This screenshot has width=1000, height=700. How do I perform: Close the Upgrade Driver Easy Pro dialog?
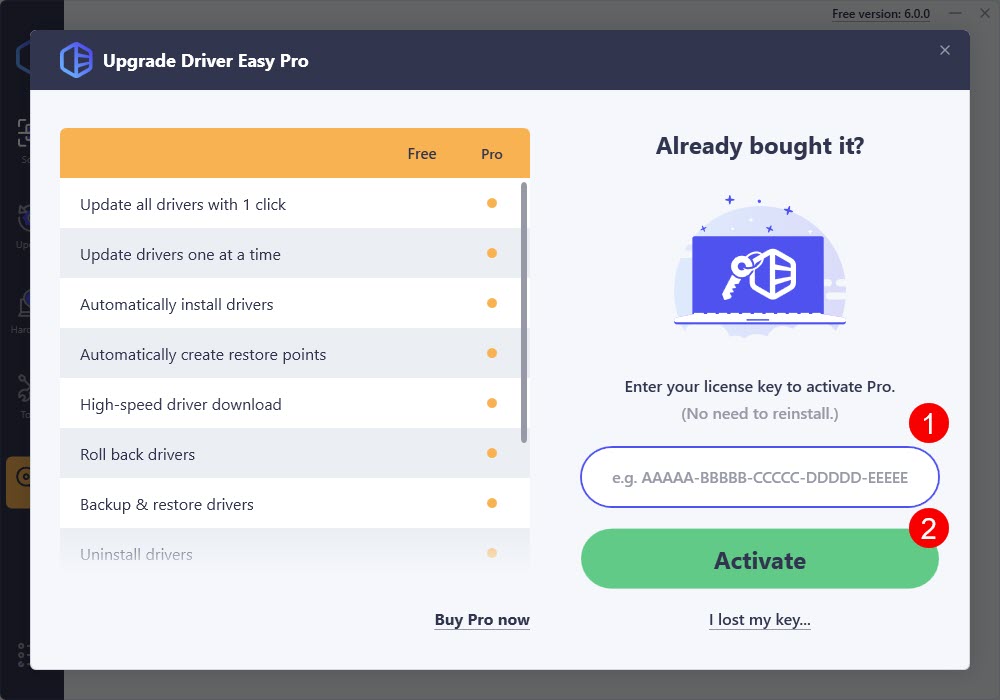pyautogui.click(x=945, y=50)
